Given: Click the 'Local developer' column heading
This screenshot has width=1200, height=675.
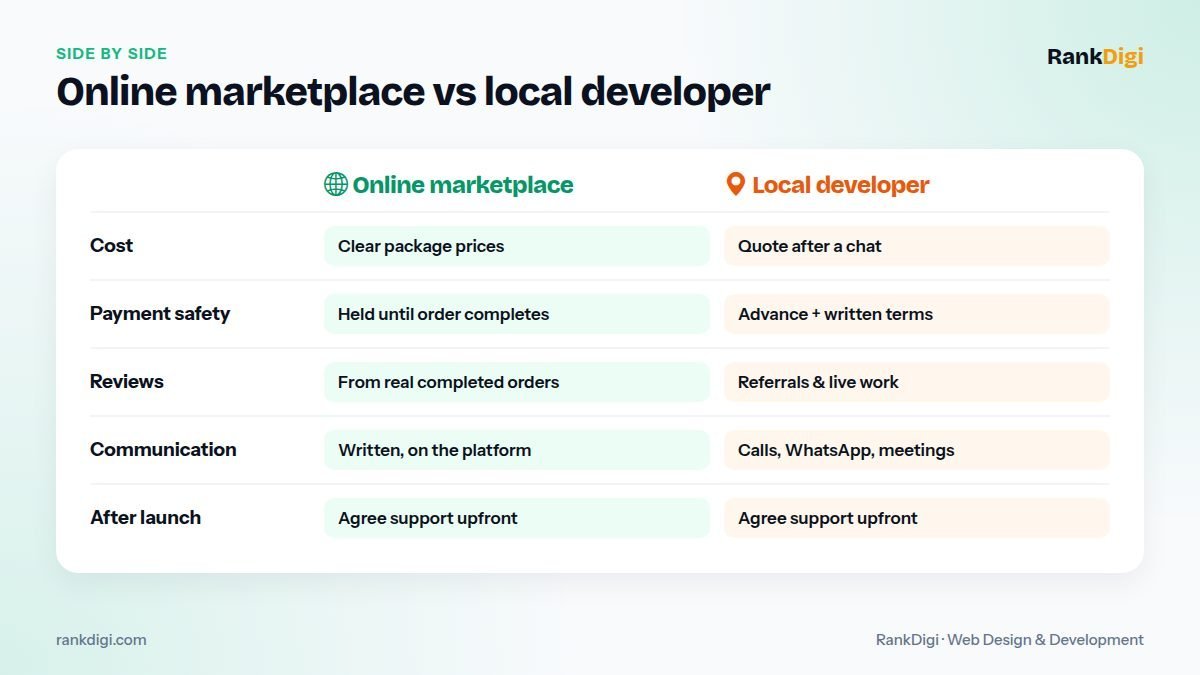Looking at the screenshot, I should (841, 185).
